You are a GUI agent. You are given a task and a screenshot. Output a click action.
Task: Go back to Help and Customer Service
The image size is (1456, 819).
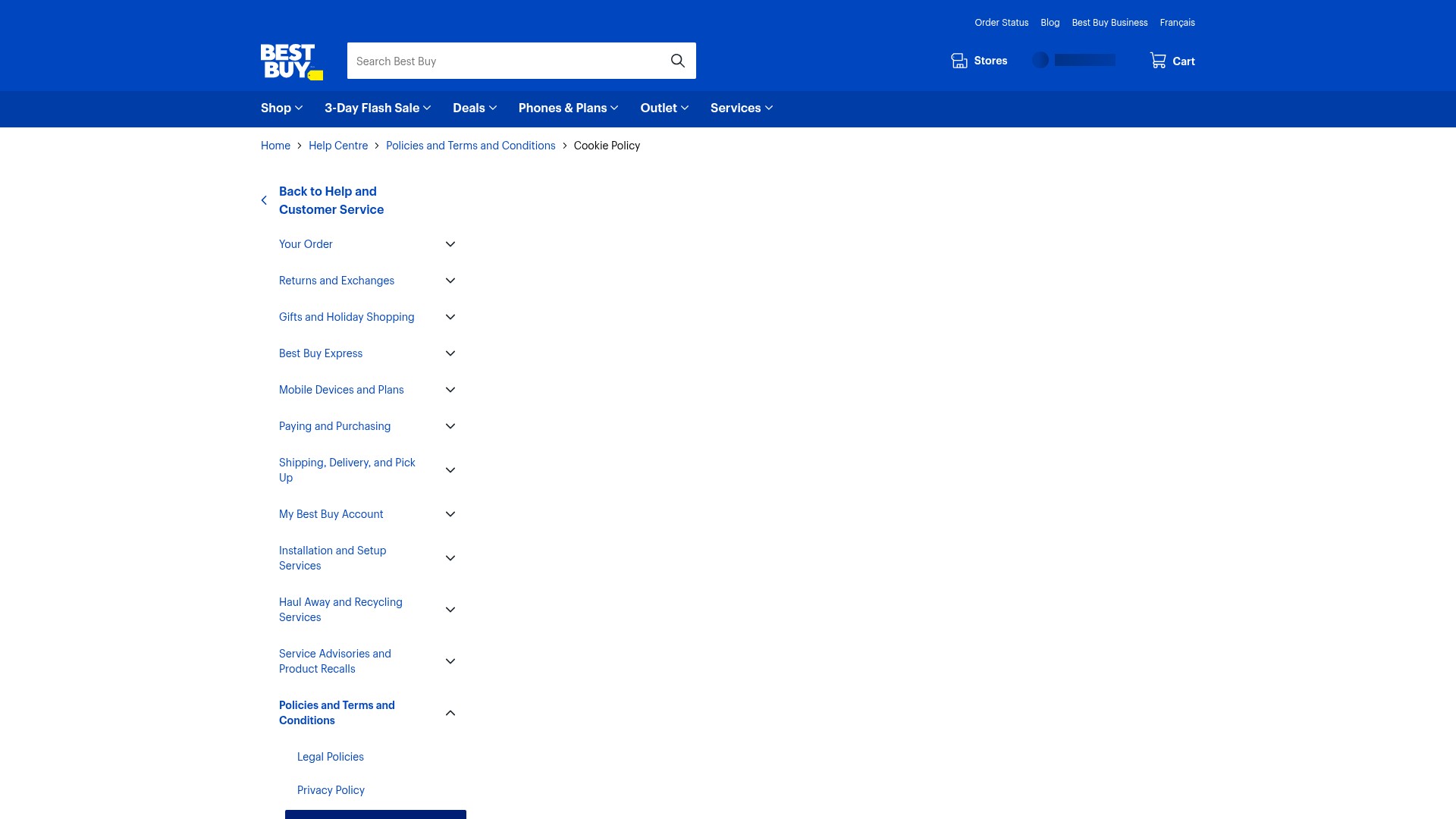331,201
